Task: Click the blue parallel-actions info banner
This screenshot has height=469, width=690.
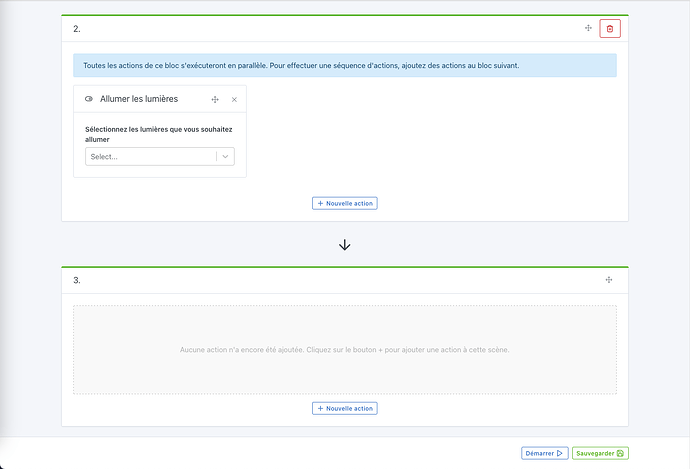Action: point(345,66)
